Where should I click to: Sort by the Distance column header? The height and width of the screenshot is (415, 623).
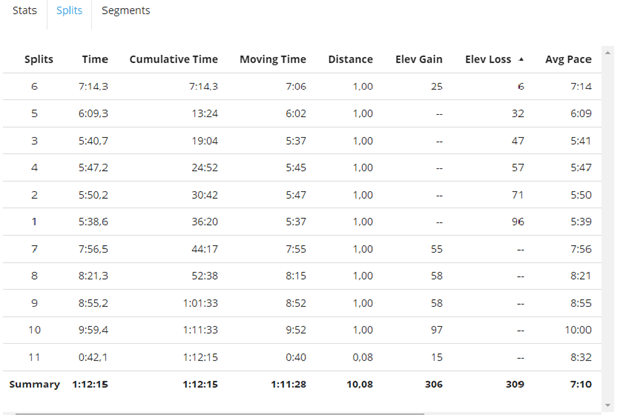(x=350, y=60)
